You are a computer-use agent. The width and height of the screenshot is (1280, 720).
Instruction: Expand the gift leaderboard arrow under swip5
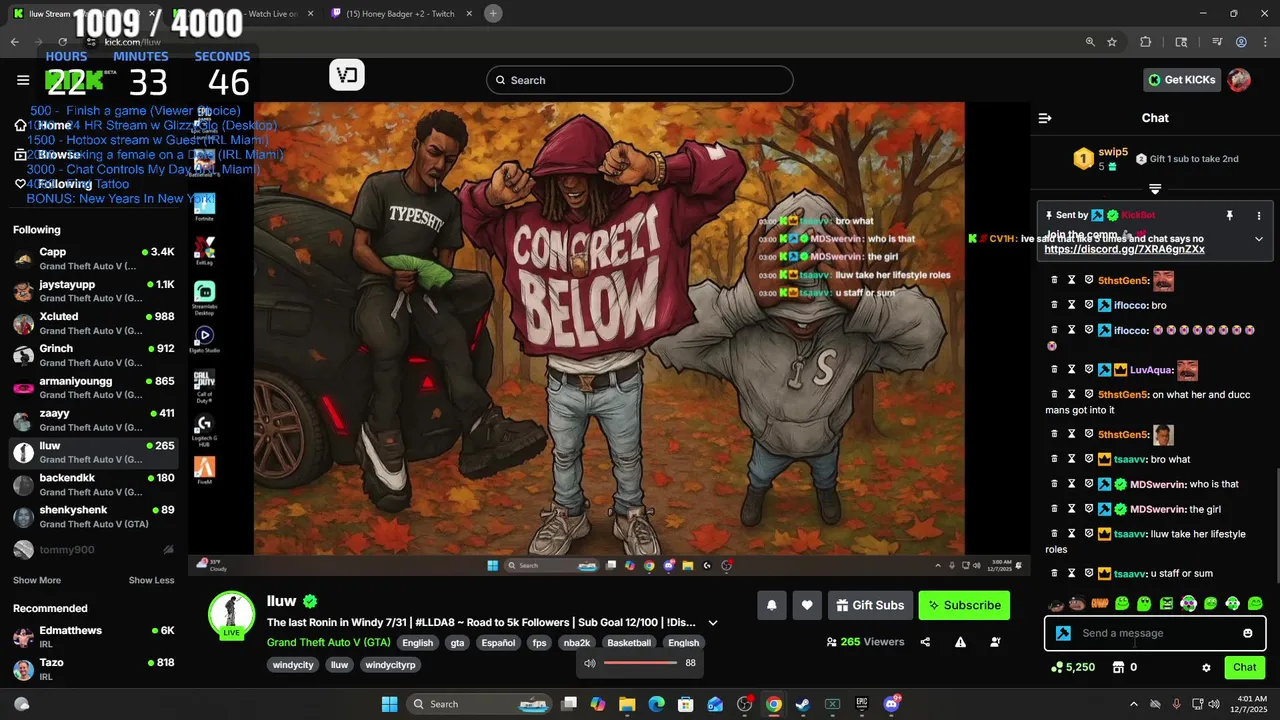coord(1155,188)
